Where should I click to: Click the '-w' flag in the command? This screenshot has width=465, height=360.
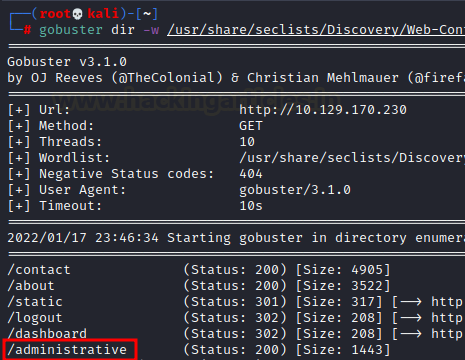click(151, 30)
